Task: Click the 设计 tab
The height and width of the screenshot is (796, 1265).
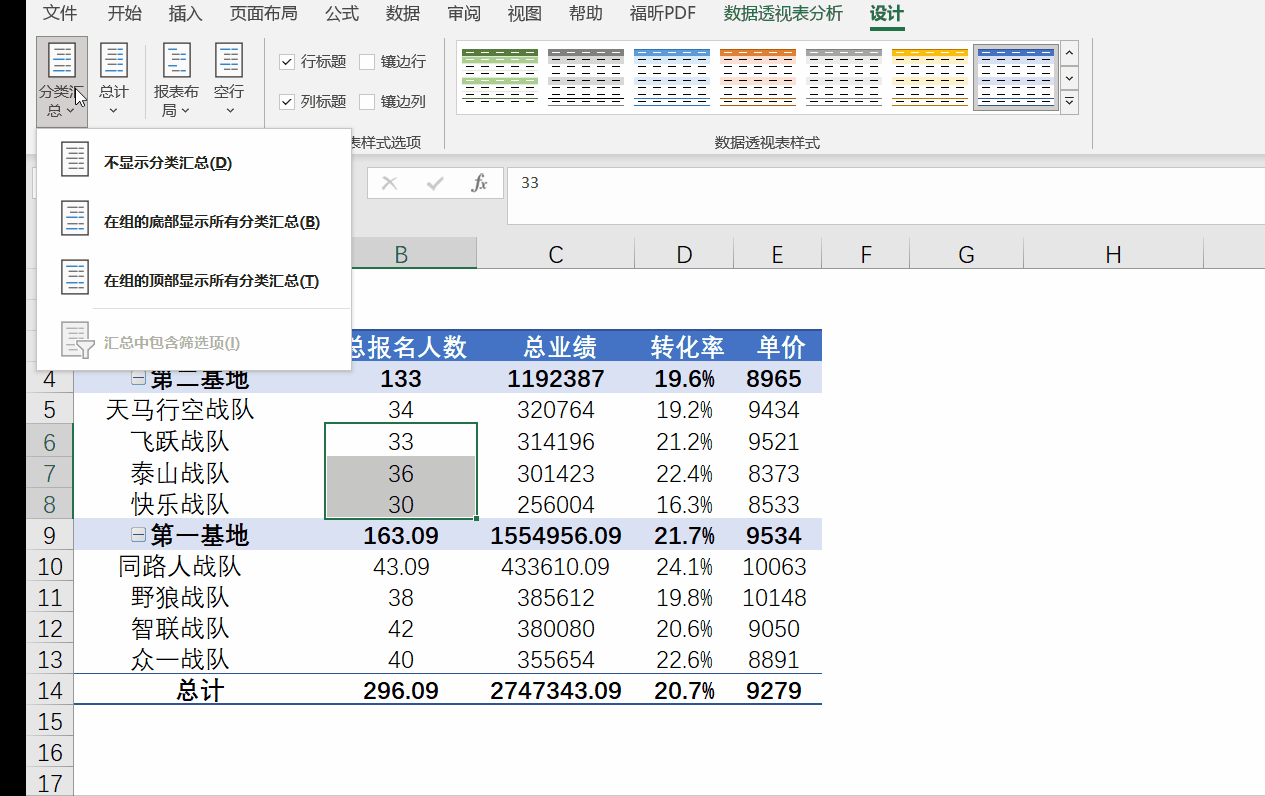Action: (x=886, y=14)
